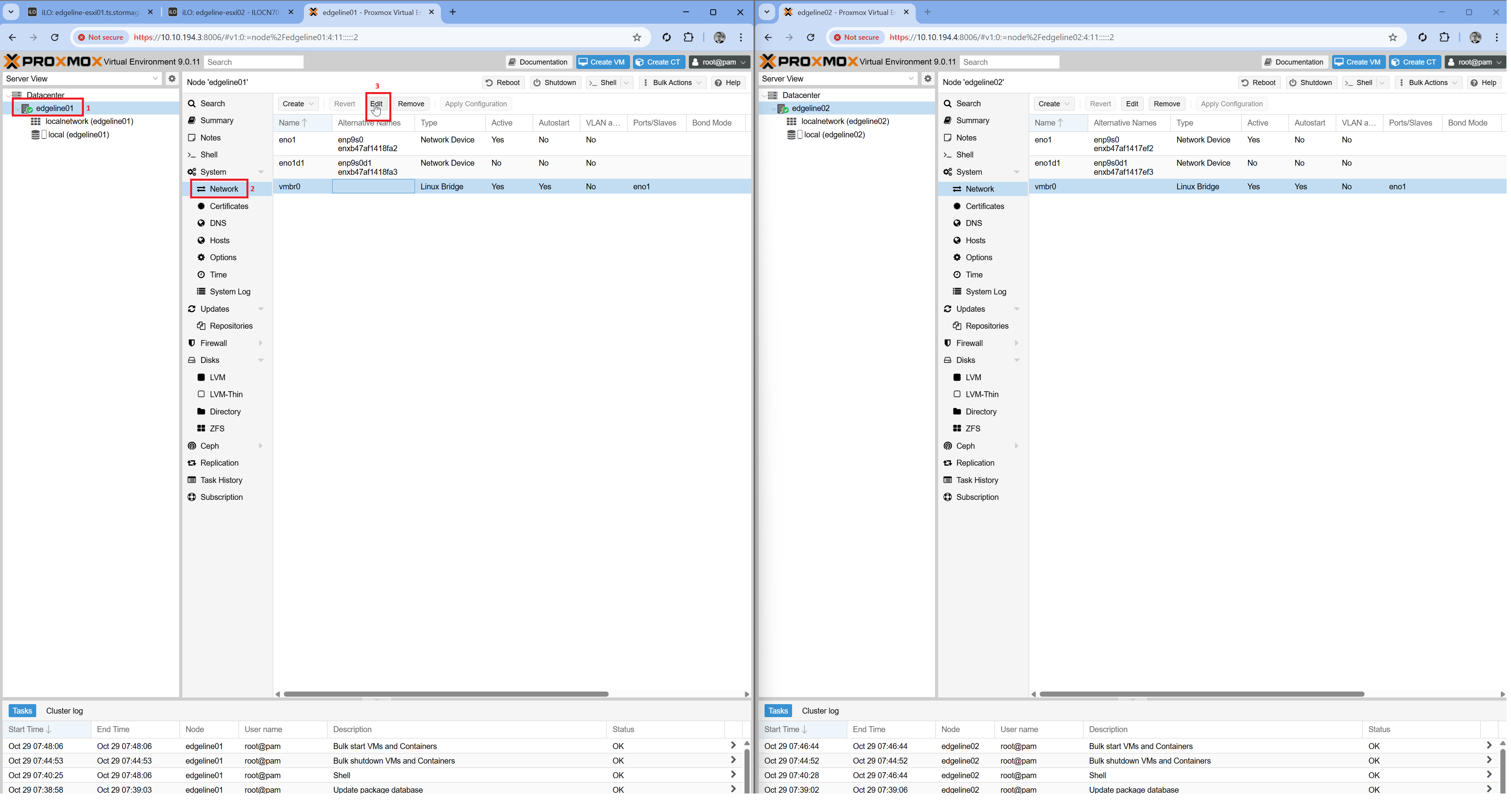This screenshot has height=812, width=1511.
Task: Close the iLO edgeline-esxi01 tab
Action: (150, 12)
